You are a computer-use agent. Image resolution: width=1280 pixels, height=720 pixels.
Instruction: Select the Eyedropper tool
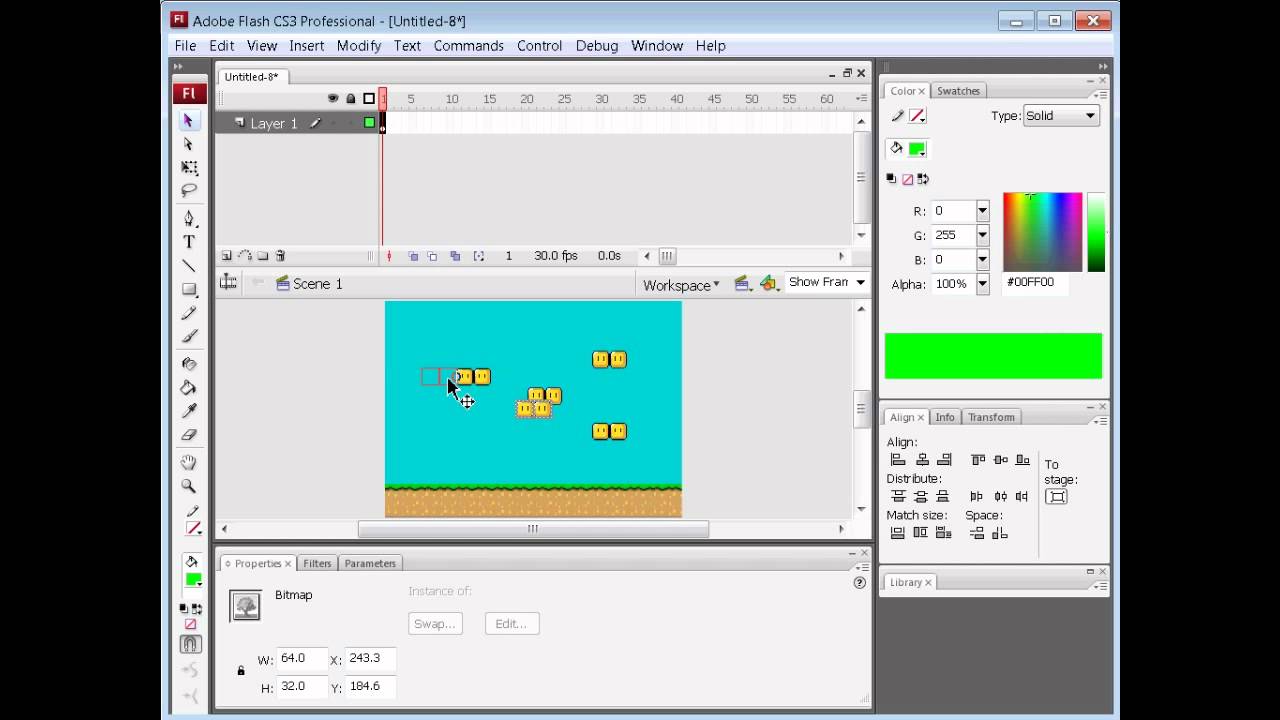[x=189, y=411]
